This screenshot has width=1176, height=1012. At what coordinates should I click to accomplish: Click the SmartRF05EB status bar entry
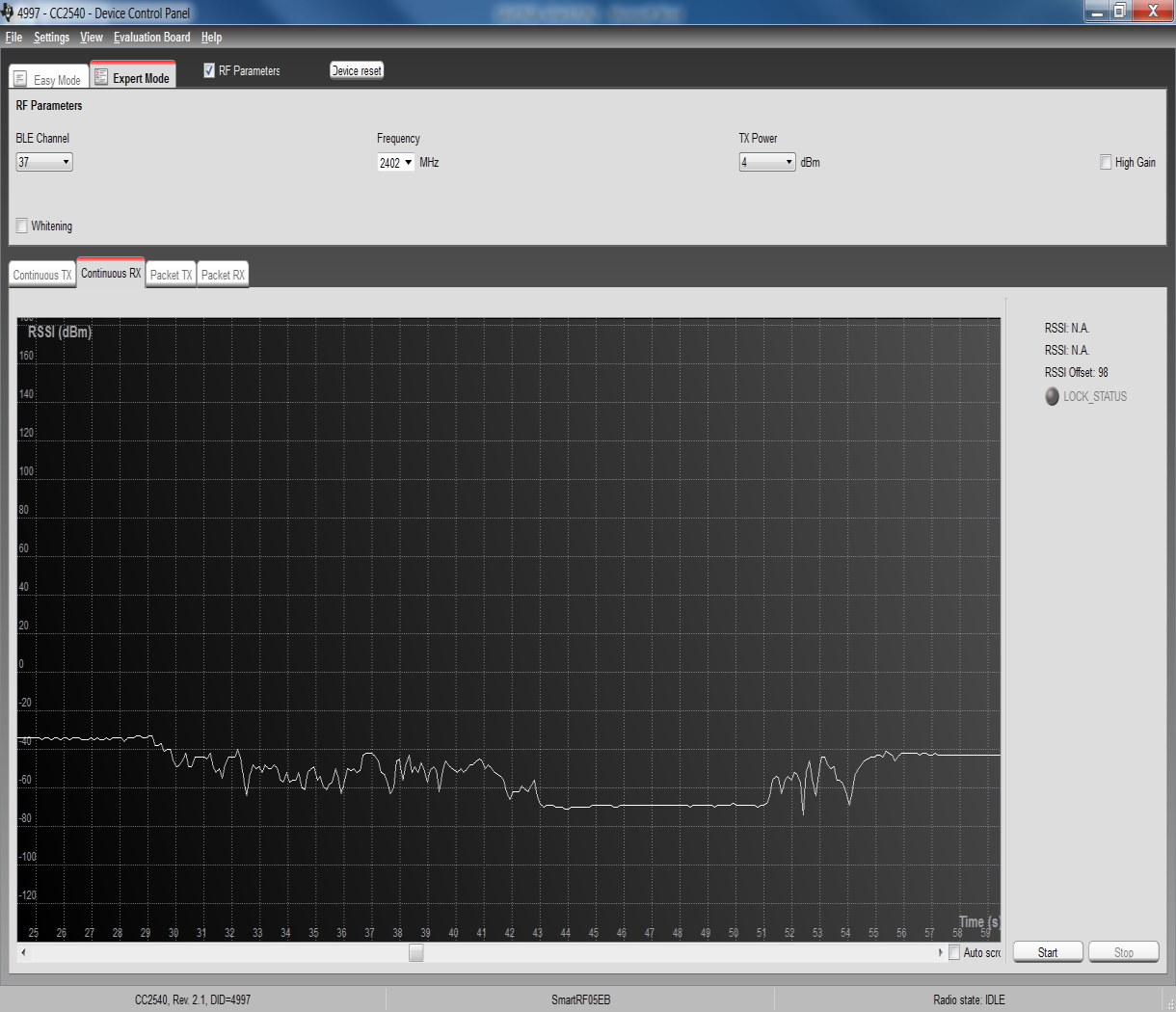point(580,999)
